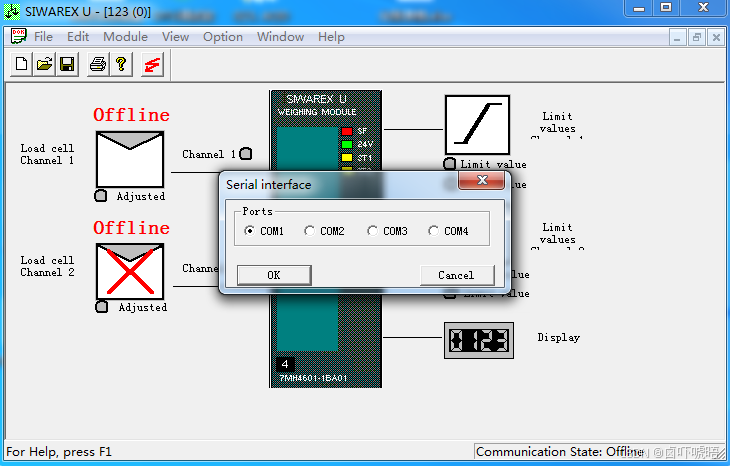Image resolution: width=730 pixels, height=466 pixels.
Task: Click the 7MH4601-1BA01 module number
Action: coord(313,378)
